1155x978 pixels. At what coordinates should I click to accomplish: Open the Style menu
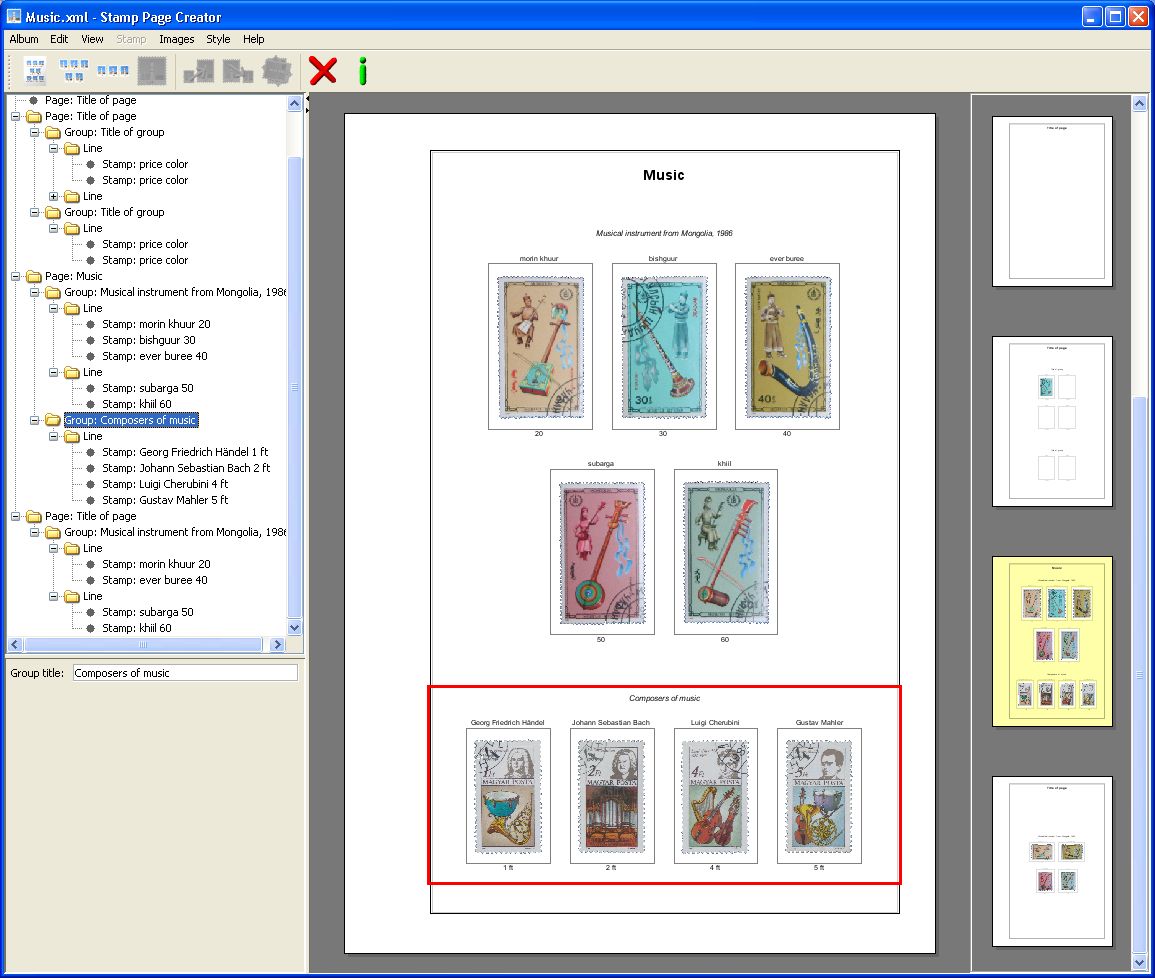coord(218,39)
